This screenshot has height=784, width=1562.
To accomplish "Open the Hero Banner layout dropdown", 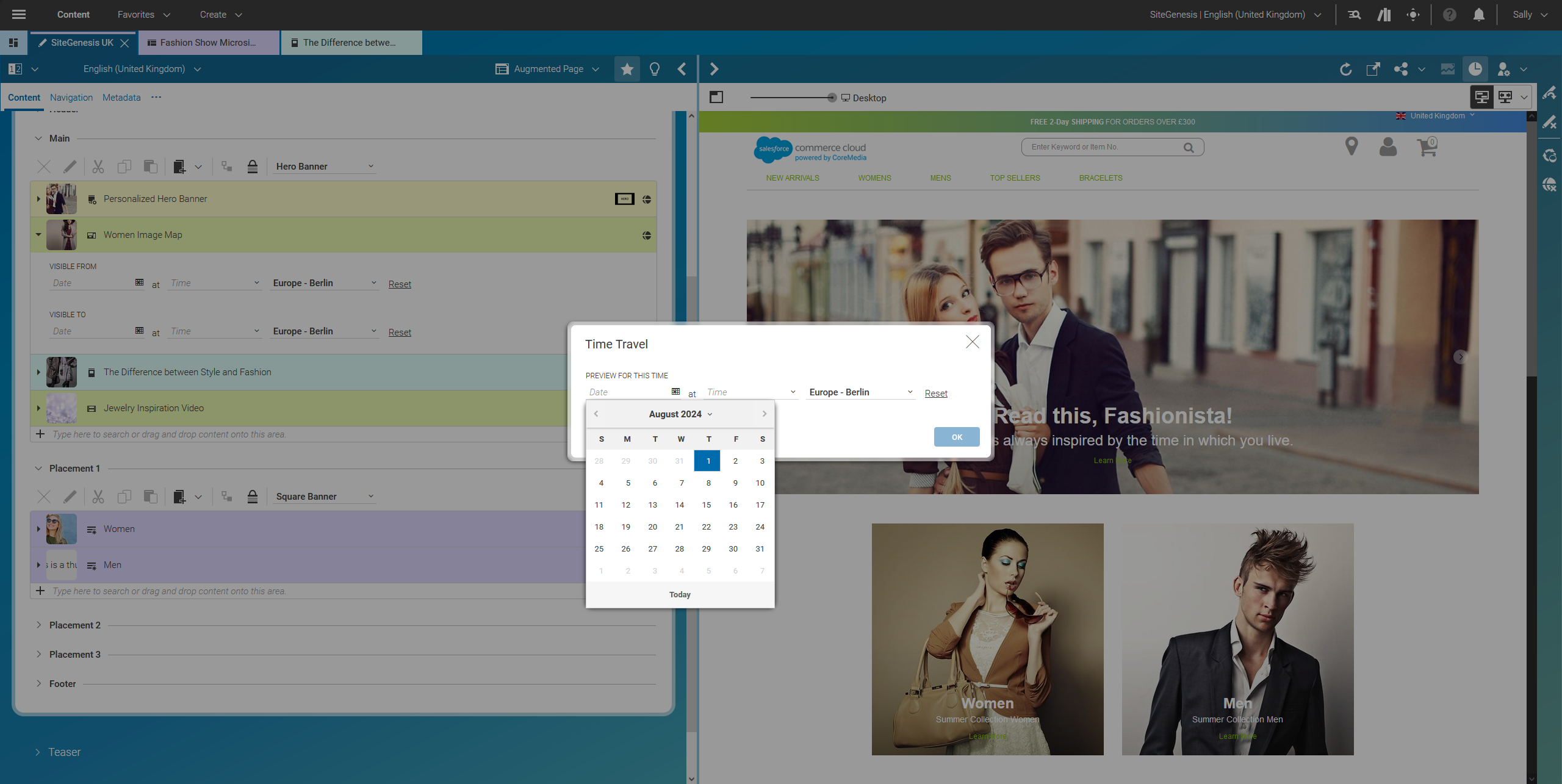I will [324, 167].
